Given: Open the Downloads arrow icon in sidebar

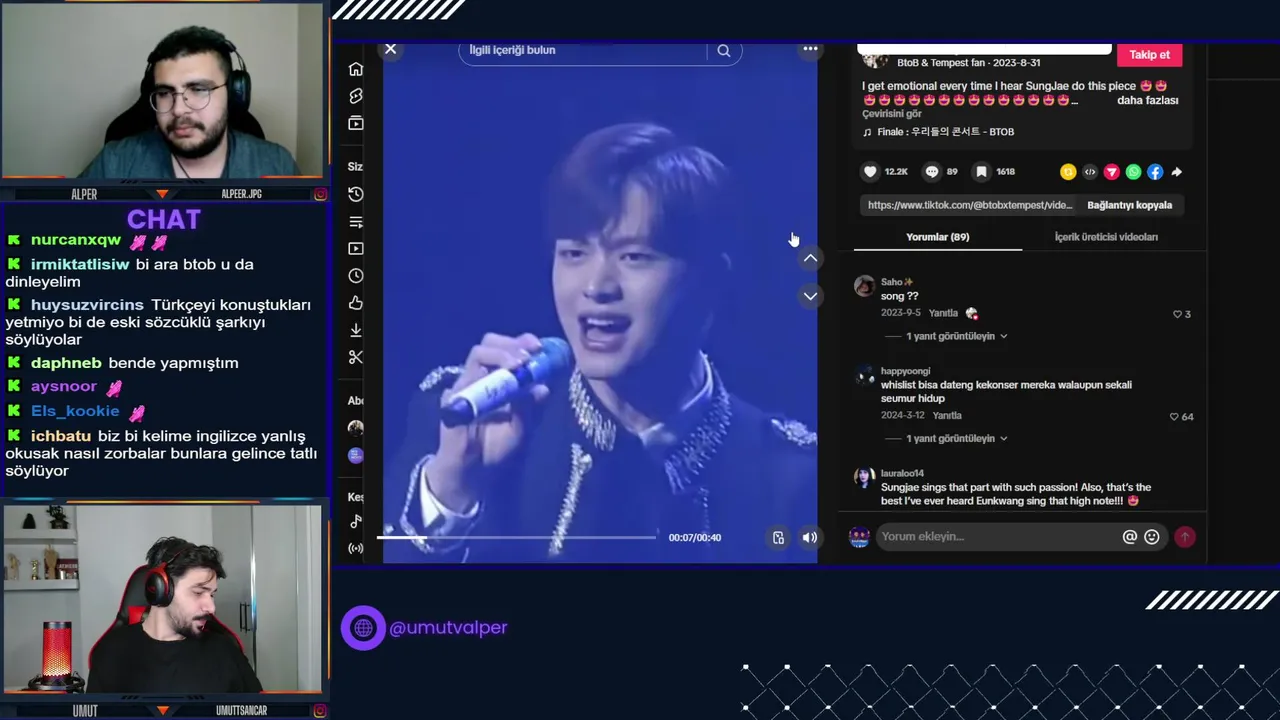Looking at the screenshot, I should pos(356,330).
